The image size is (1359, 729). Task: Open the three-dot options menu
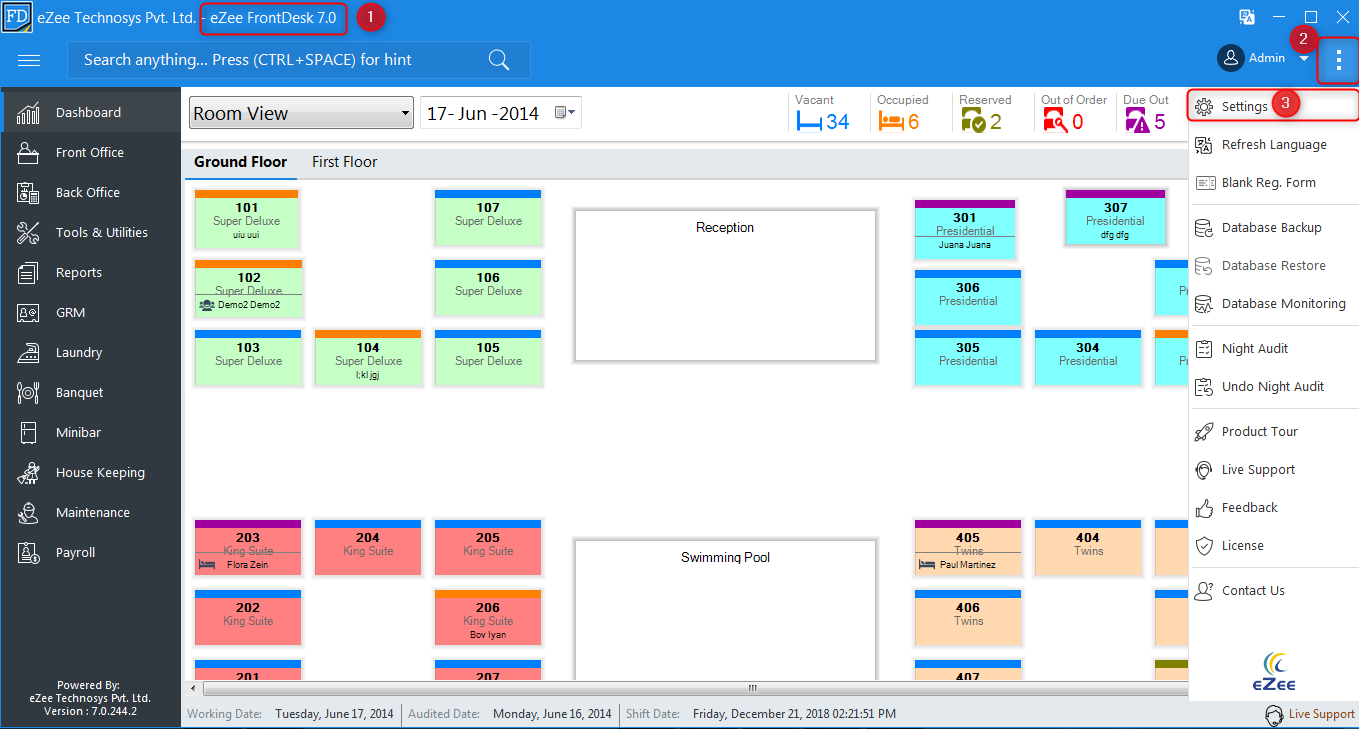pyautogui.click(x=1339, y=60)
